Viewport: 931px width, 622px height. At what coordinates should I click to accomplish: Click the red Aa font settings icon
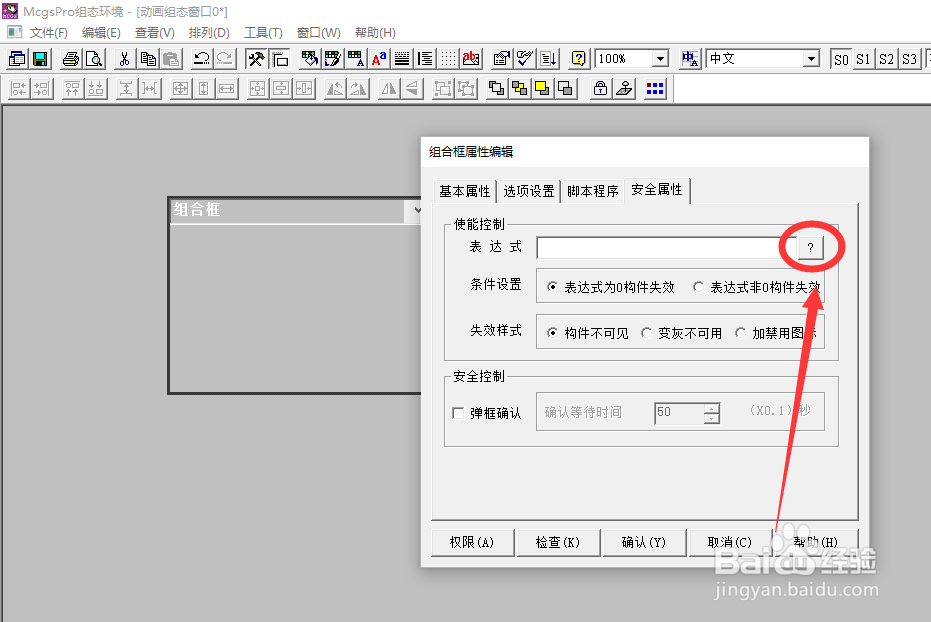379,59
